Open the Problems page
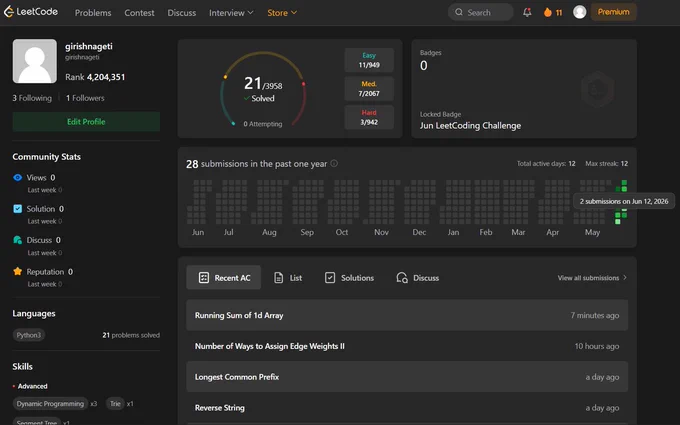Image resolution: width=680 pixels, height=425 pixels. coord(93,13)
